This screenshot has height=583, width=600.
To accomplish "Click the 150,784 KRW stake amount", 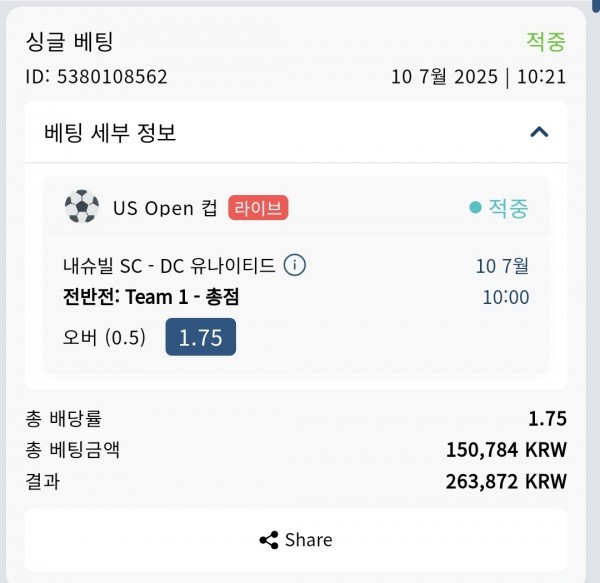I will click(506, 449).
